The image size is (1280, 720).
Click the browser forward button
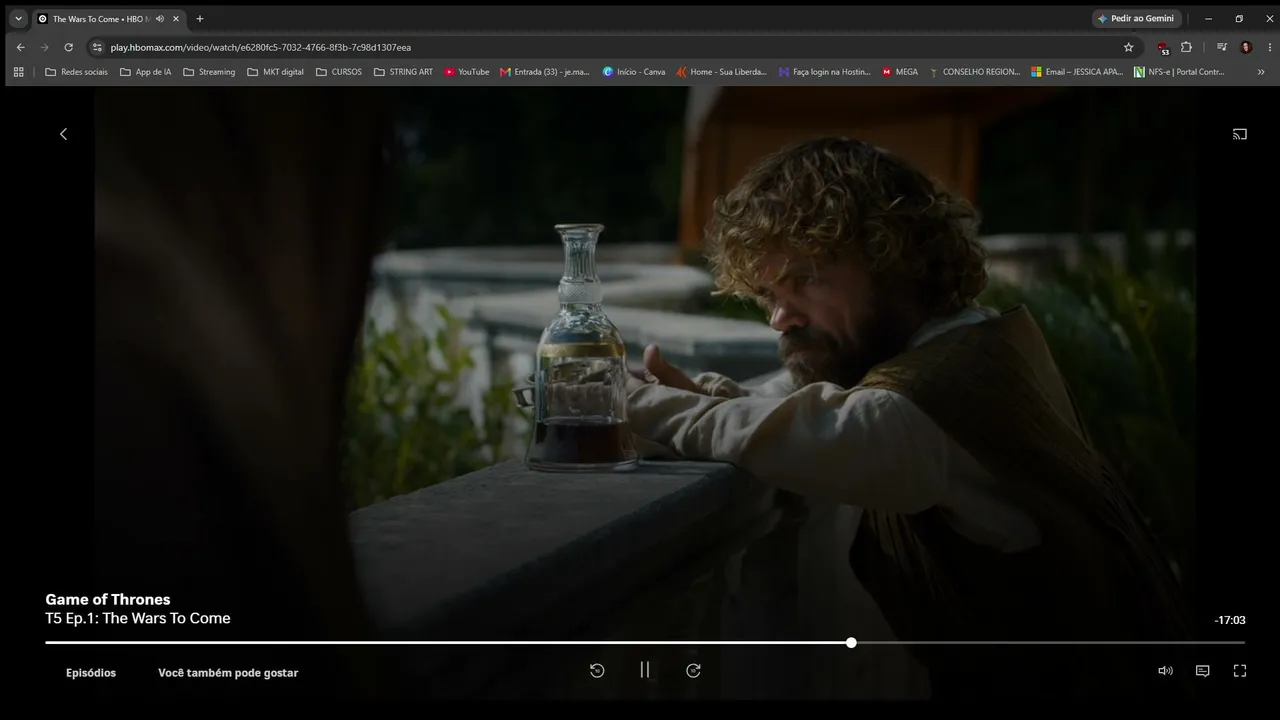tap(44, 47)
